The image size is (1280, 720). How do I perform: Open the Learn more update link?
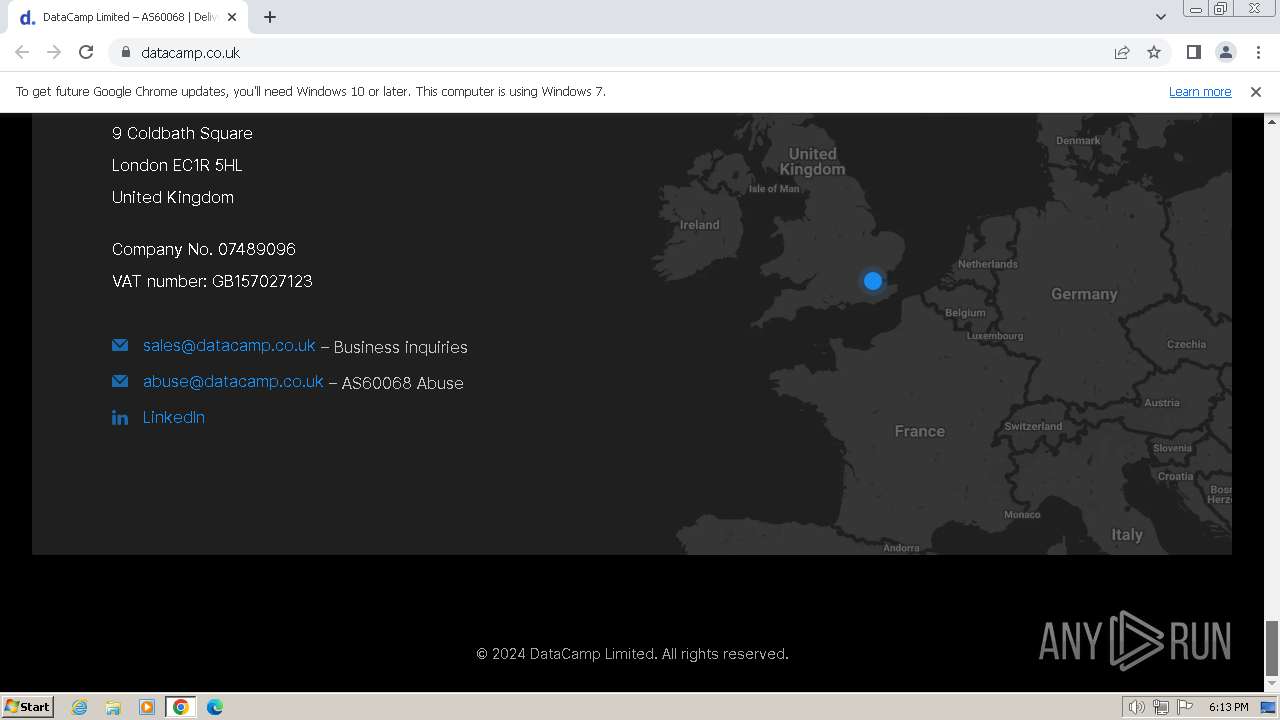point(1200,92)
